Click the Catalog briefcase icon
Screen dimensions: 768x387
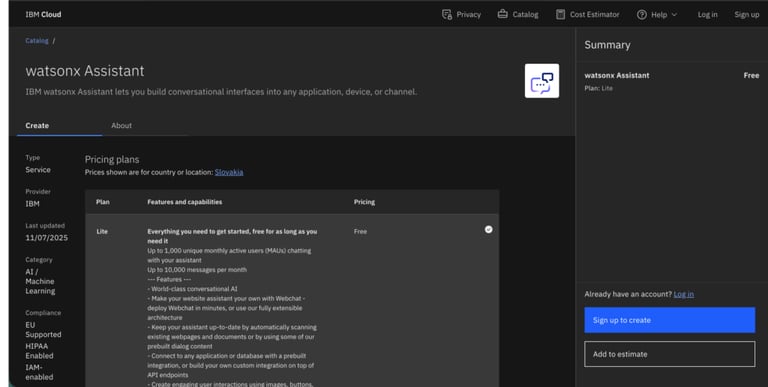tap(503, 14)
